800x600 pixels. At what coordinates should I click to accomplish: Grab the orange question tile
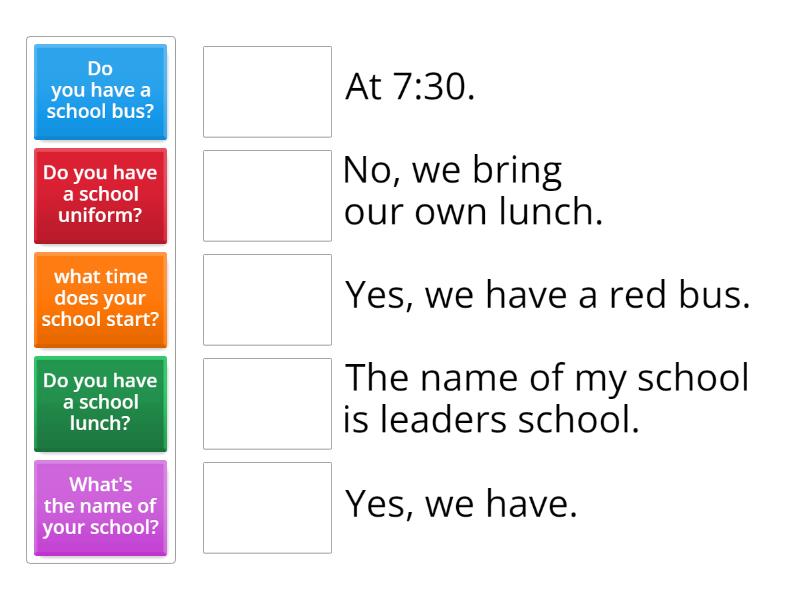pos(101,300)
